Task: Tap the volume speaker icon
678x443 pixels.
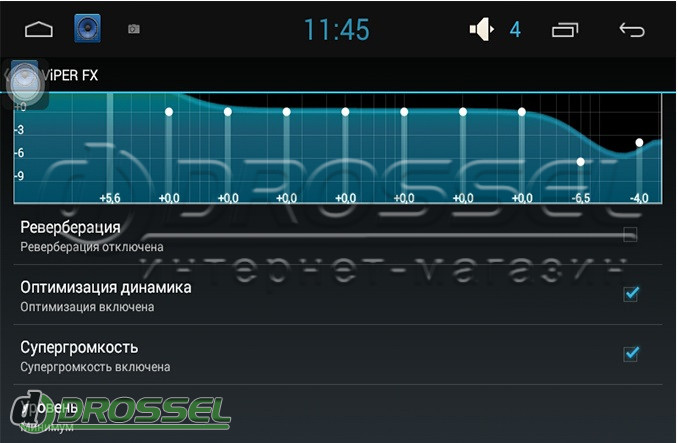Action: (482, 29)
